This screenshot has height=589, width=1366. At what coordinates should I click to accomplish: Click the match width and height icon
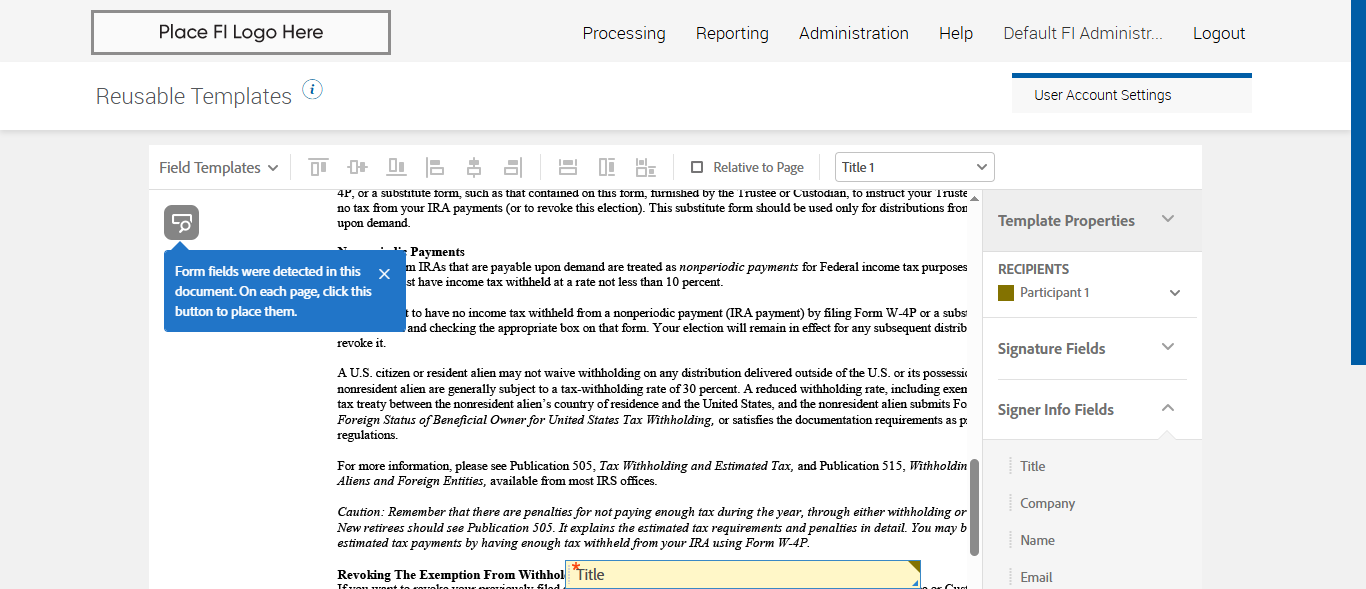pyautogui.click(x=646, y=167)
